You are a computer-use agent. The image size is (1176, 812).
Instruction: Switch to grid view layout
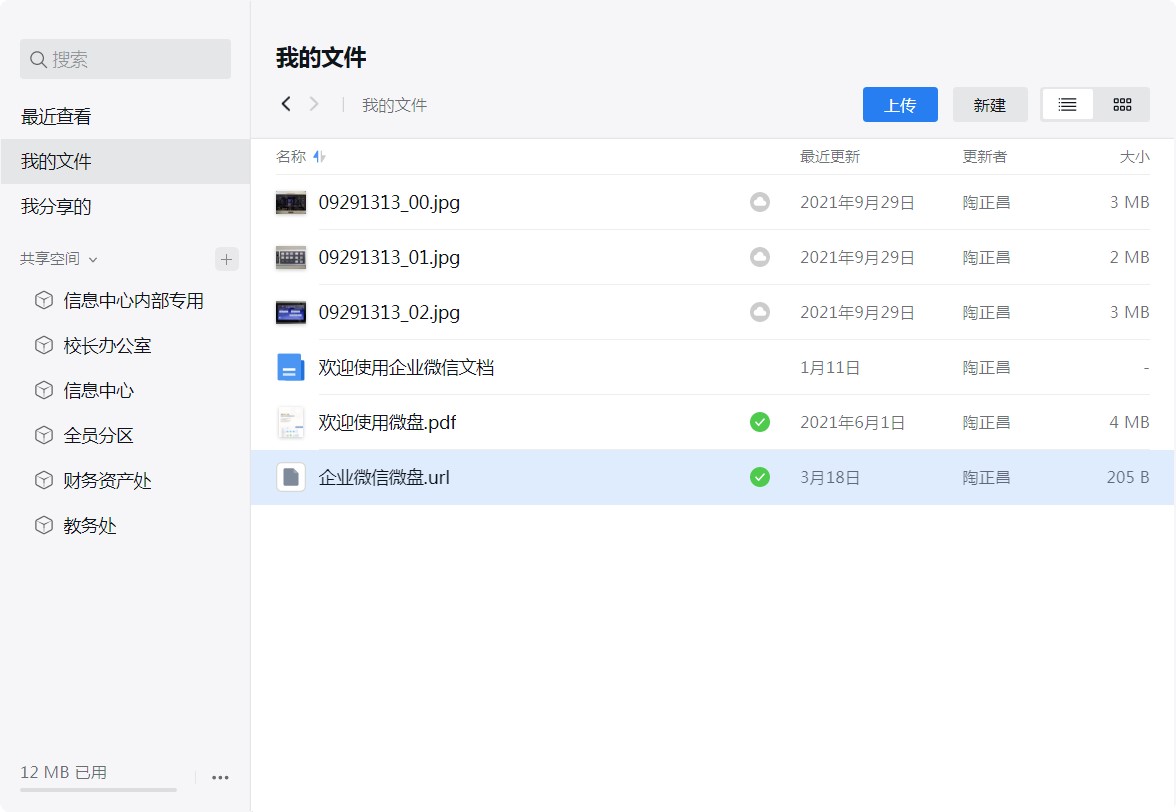1122,105
